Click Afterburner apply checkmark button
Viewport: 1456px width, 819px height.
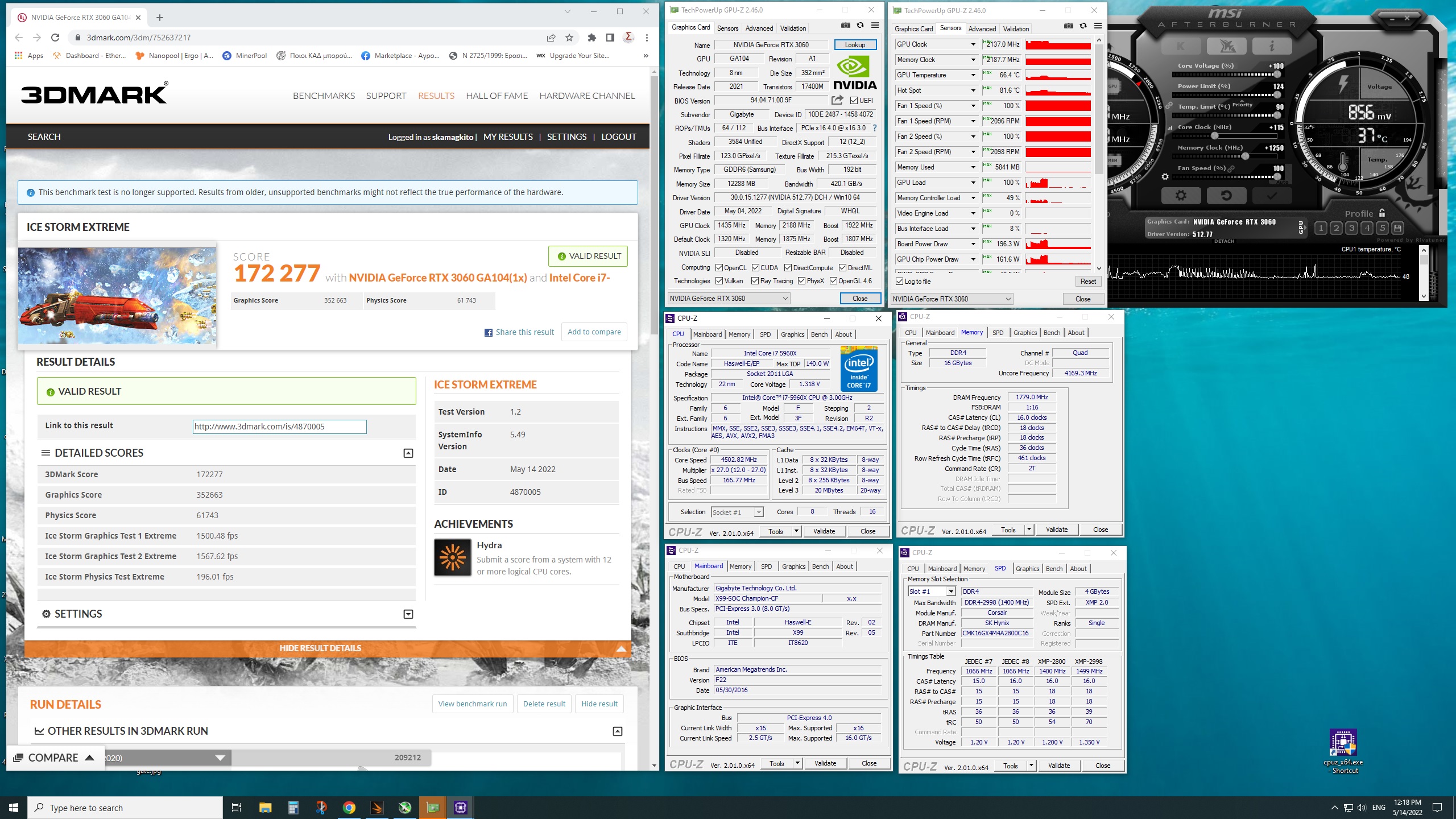coord(1272,196)
